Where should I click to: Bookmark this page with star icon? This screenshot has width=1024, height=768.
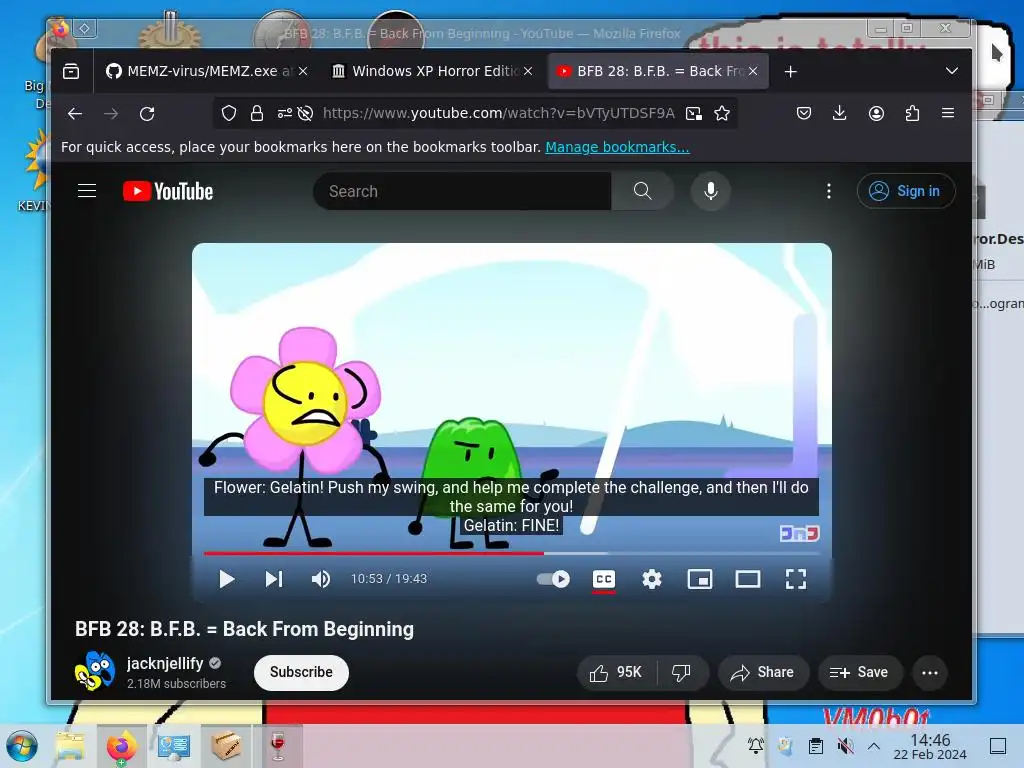(722, 114)
